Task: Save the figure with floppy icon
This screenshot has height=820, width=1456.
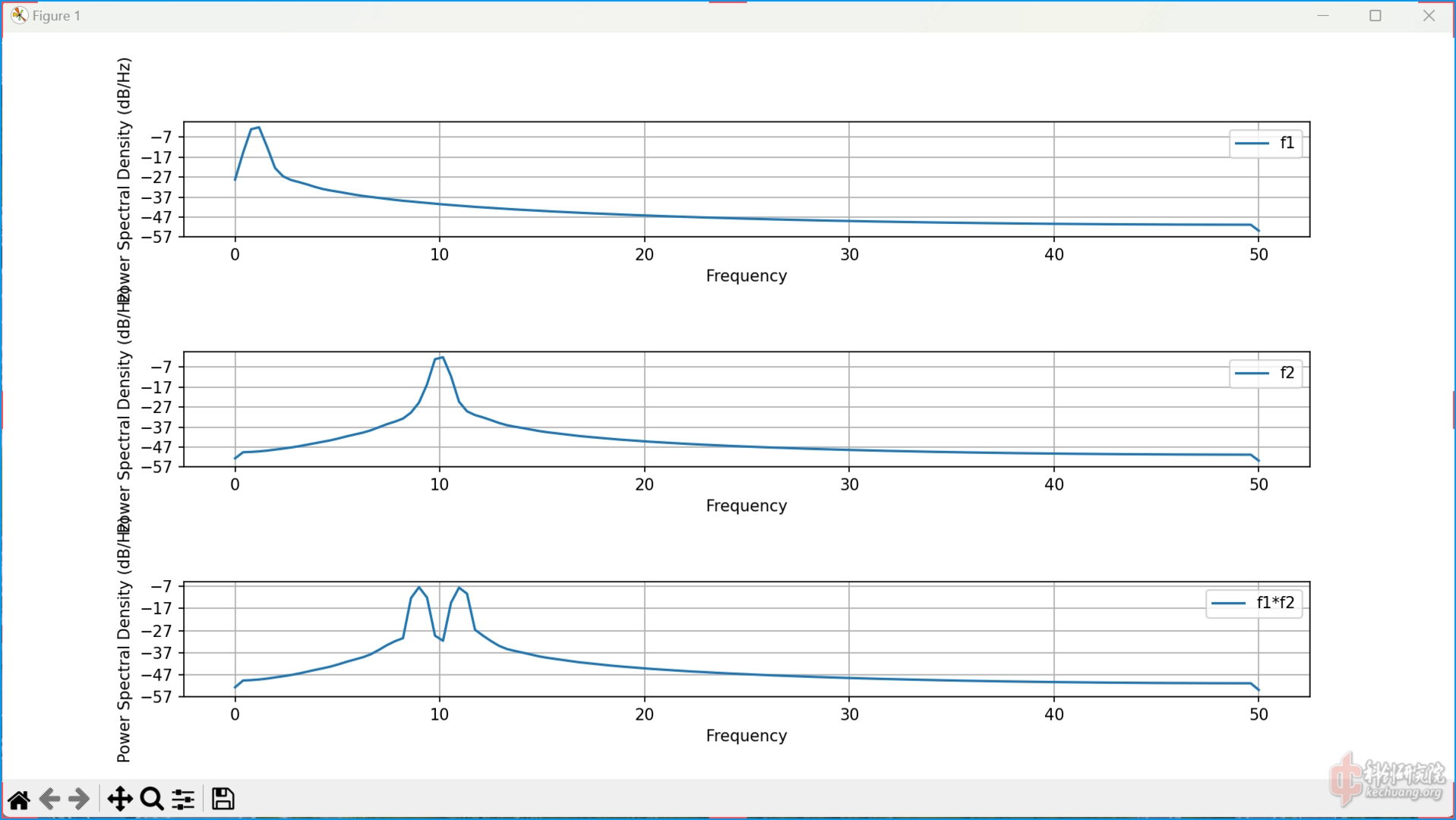Action: pos(223,799)
